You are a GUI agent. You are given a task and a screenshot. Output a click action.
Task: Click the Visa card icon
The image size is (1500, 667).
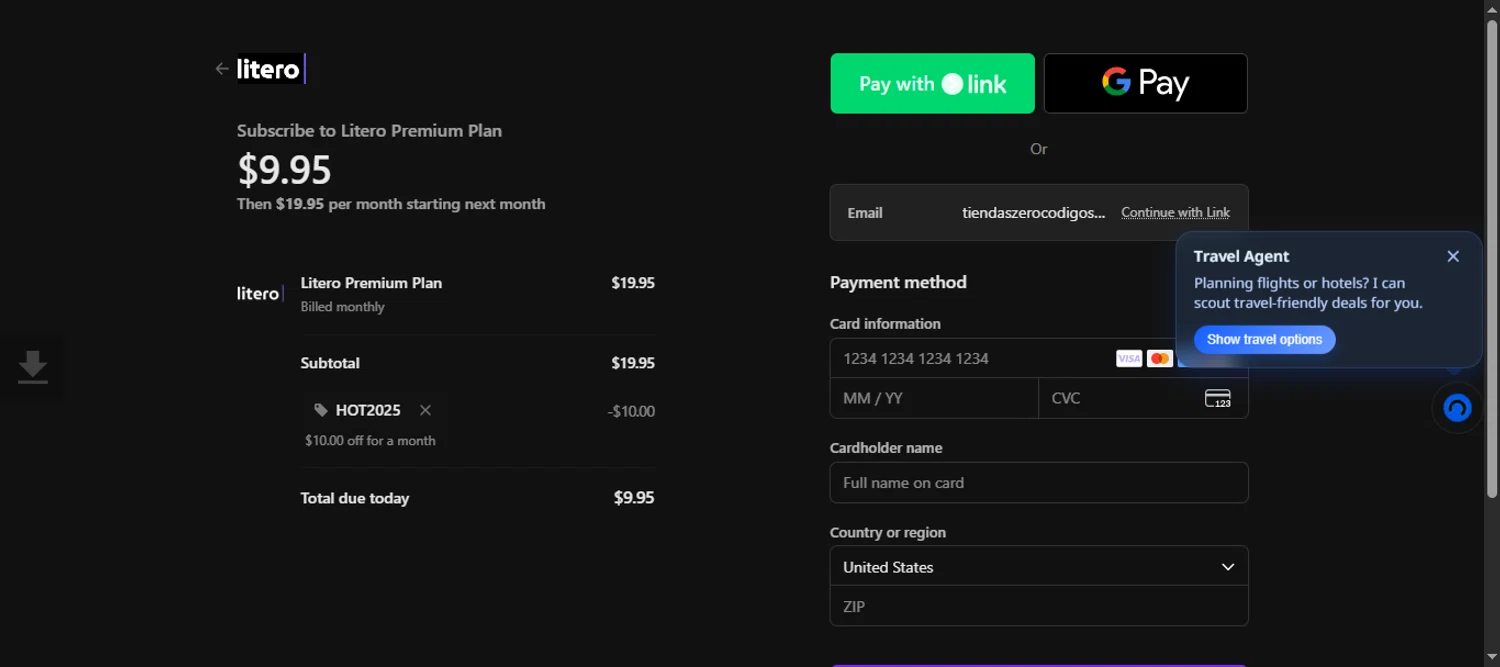click(1129, 358)
